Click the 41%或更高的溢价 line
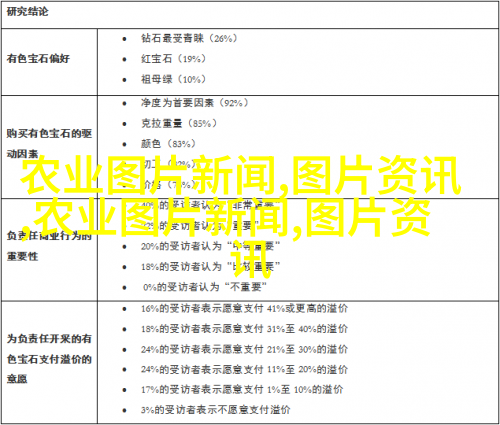Image resolution: width=500 pixels, height=425 pixels. coord(244,309)
